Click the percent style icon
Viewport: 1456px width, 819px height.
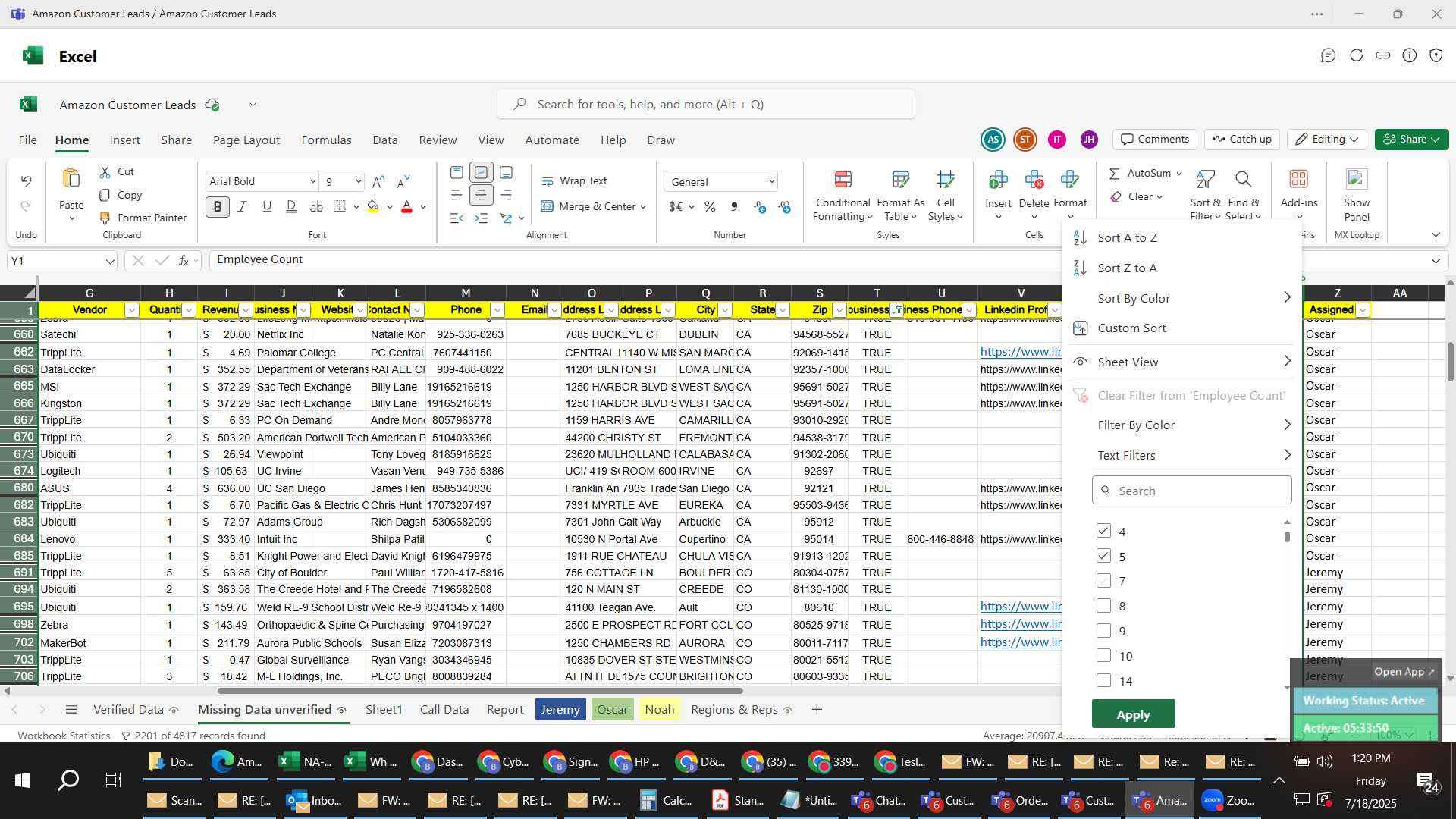710,206
